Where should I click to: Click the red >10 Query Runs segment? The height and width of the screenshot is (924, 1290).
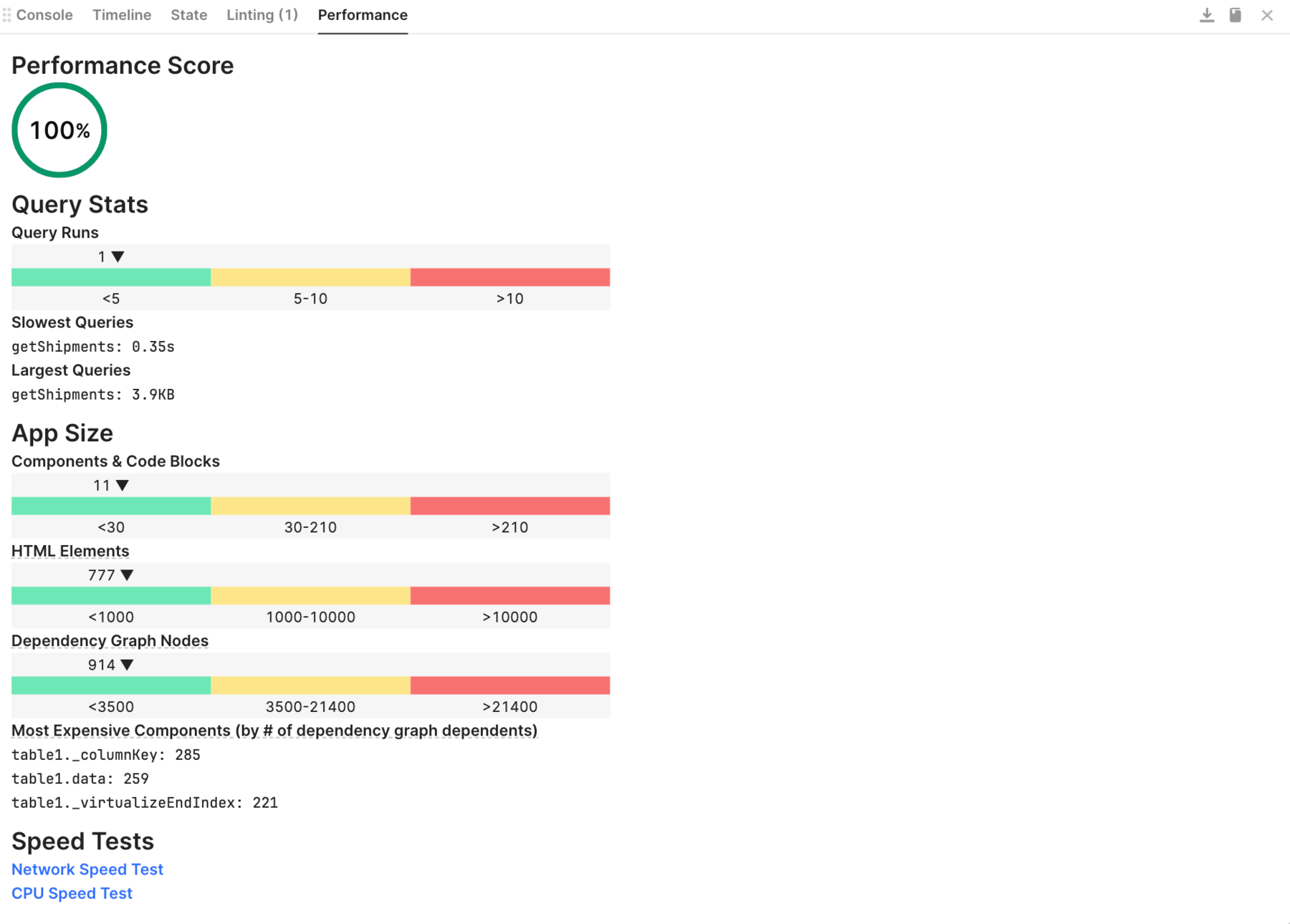tap(510, 277)
